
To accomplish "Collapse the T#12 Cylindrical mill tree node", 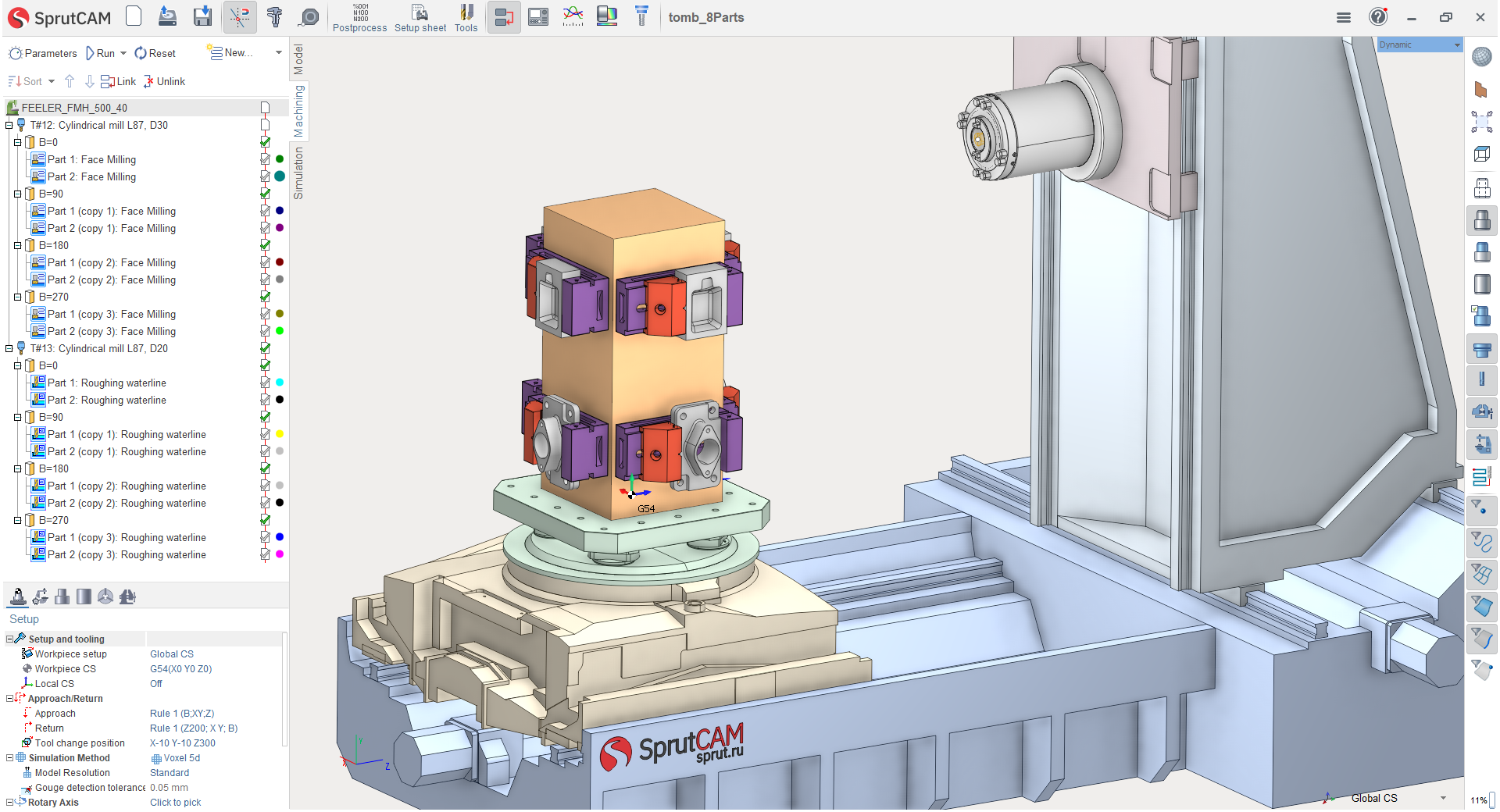I will click(9, 125).
